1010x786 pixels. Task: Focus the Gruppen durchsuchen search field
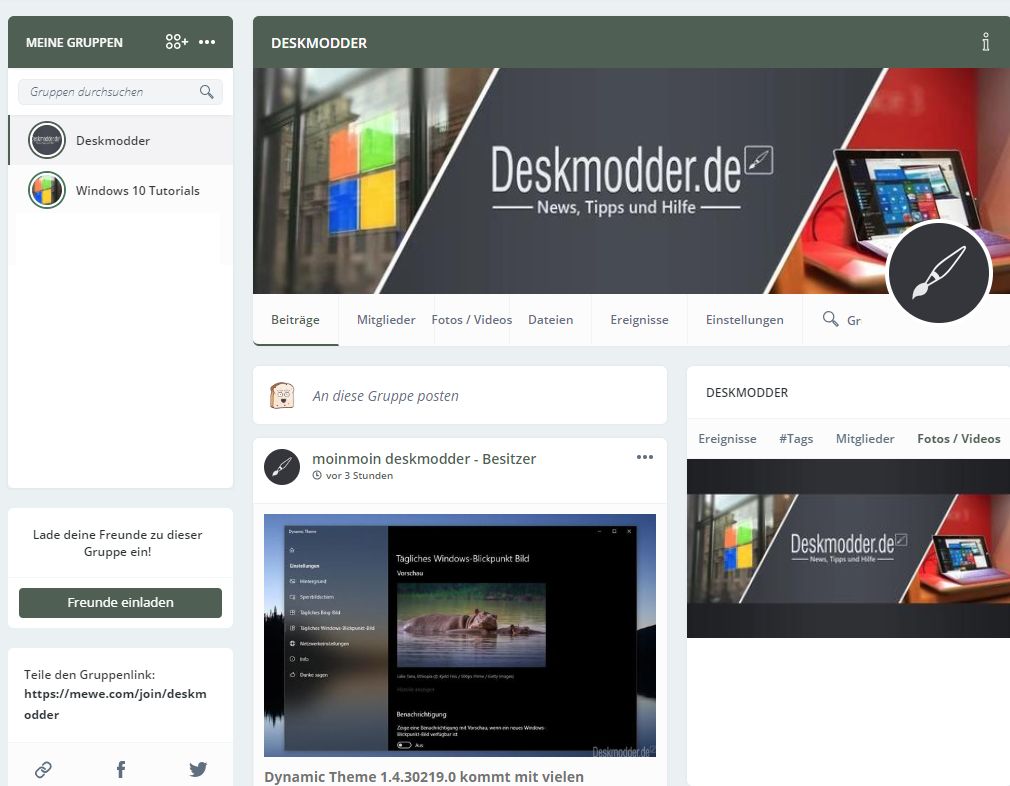(x=120, y=91)
